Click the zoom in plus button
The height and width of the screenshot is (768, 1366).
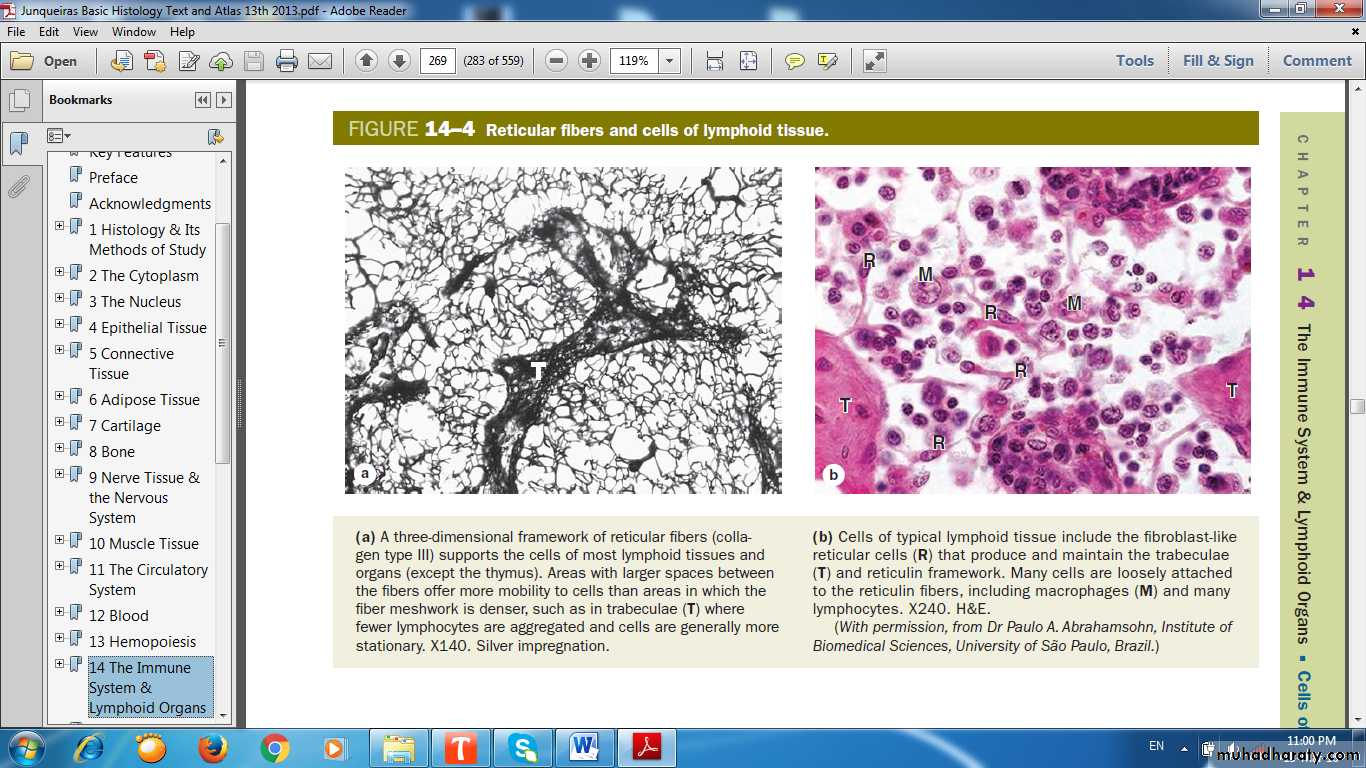click(590, 61)
